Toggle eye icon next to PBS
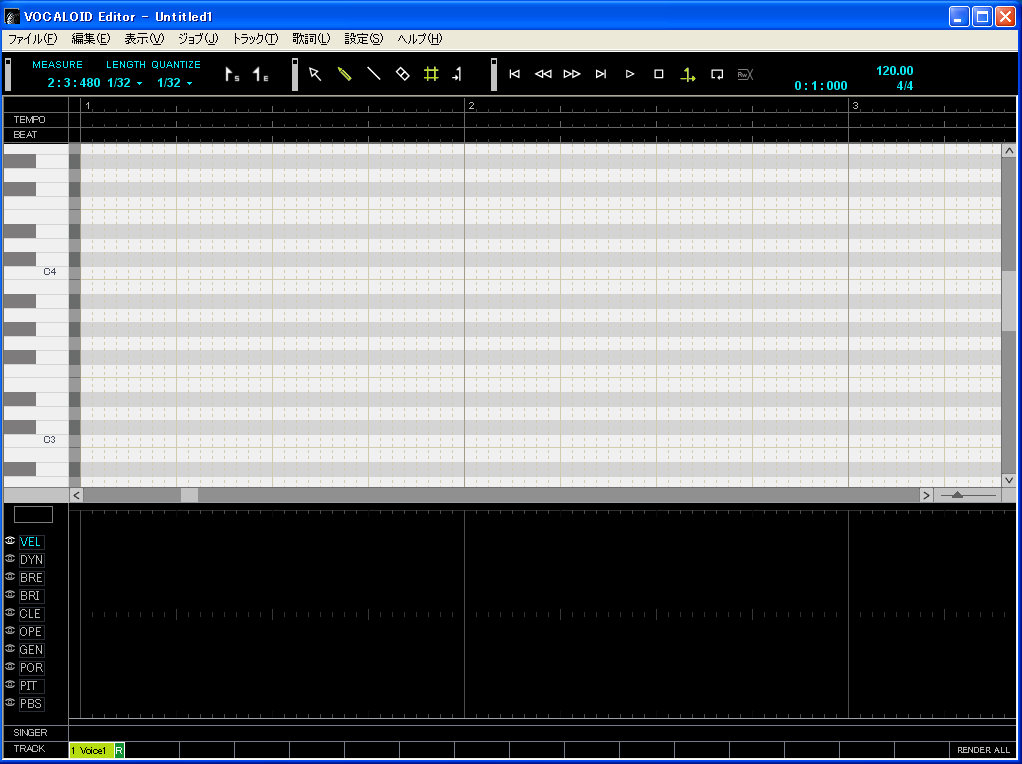Image resolution: width=1022 pixels, height=764 pixels. tap(10, 703)
